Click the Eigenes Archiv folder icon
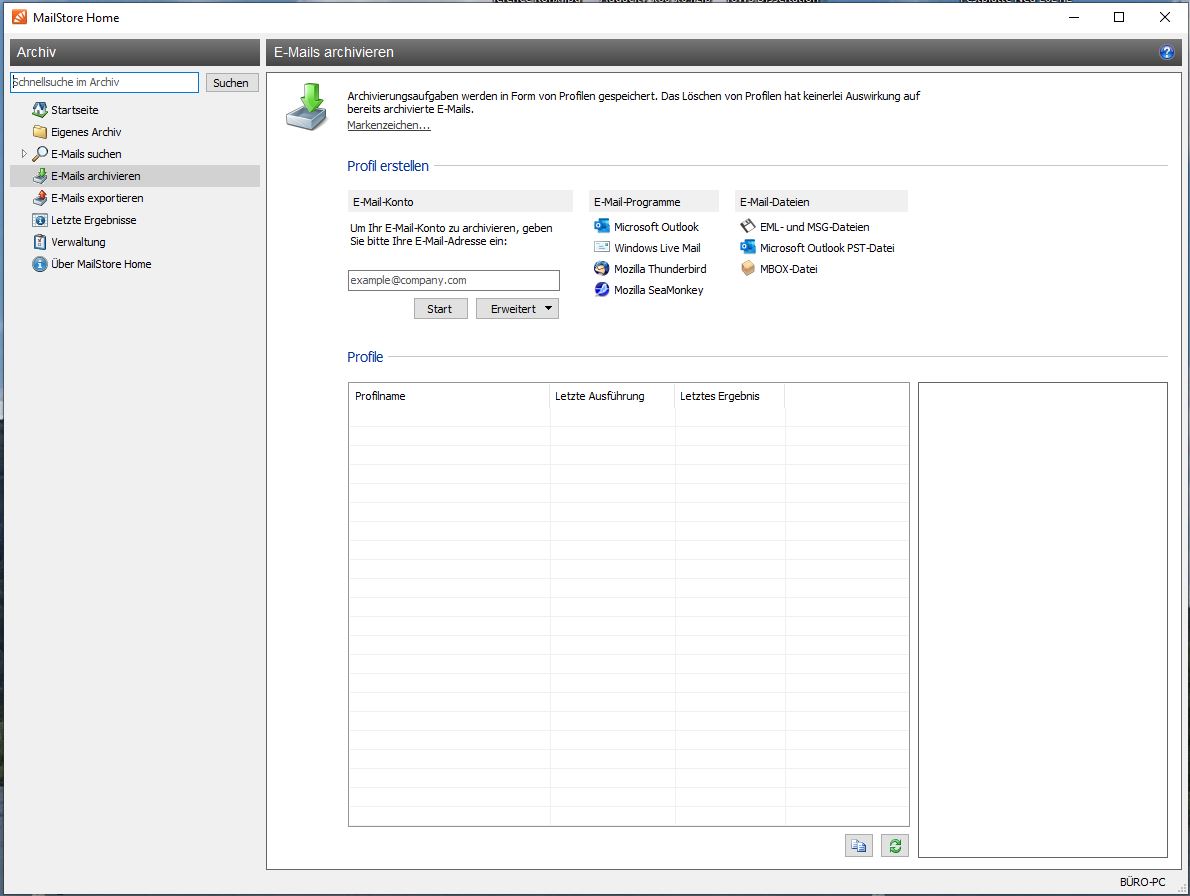Viewport: 1190px width, 896px height. (39, 132)
